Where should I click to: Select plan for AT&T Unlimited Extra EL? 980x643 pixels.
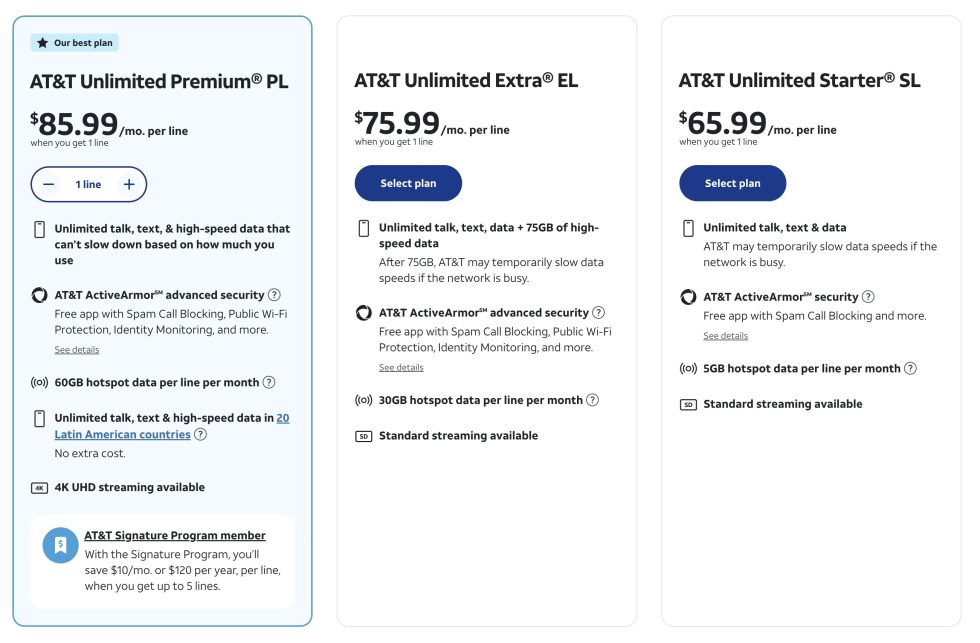[408, 183]
